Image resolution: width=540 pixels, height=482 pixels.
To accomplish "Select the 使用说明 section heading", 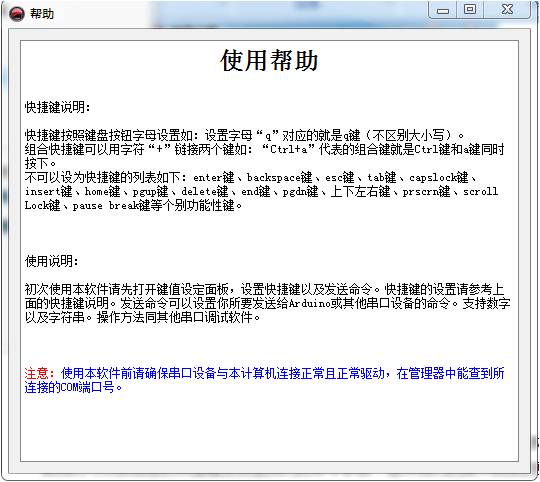I will [52, 261].
